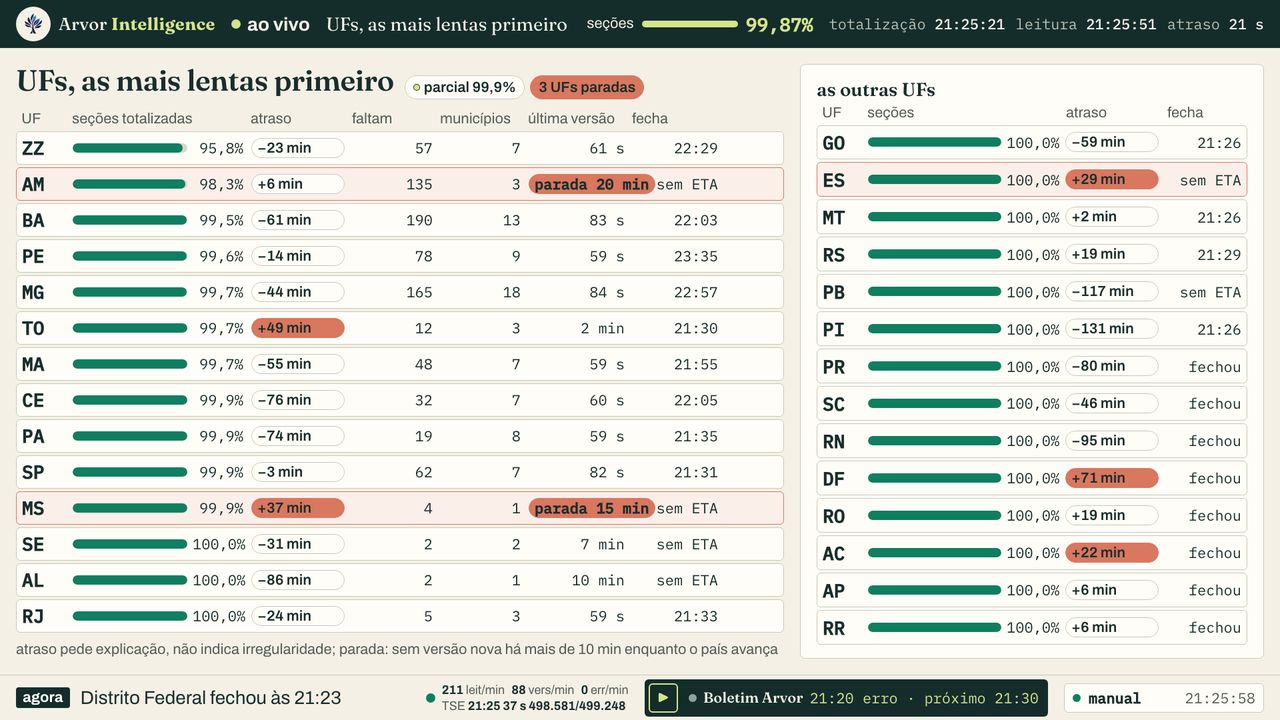Viewport: 1280px width, 720px height.
Task: Click the GO row in outras UFs
Action: (1032, 143)
